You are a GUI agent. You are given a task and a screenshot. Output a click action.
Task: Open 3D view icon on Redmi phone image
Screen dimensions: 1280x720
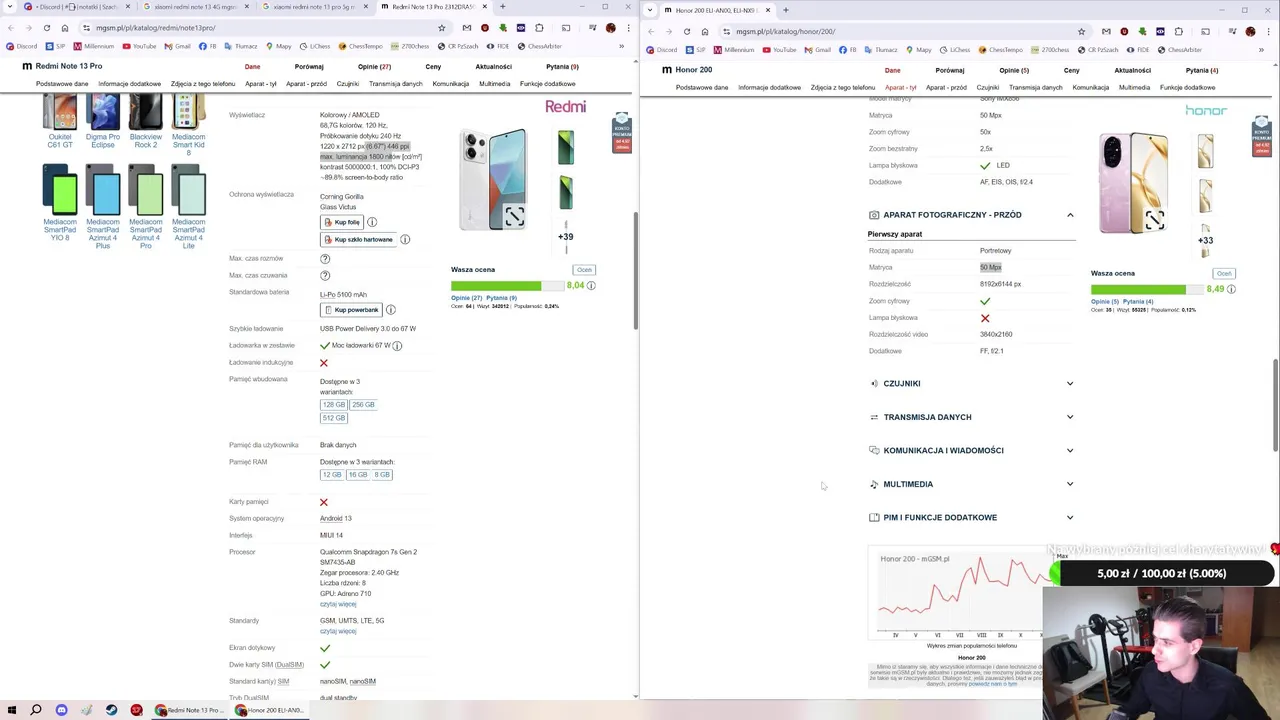514,216
